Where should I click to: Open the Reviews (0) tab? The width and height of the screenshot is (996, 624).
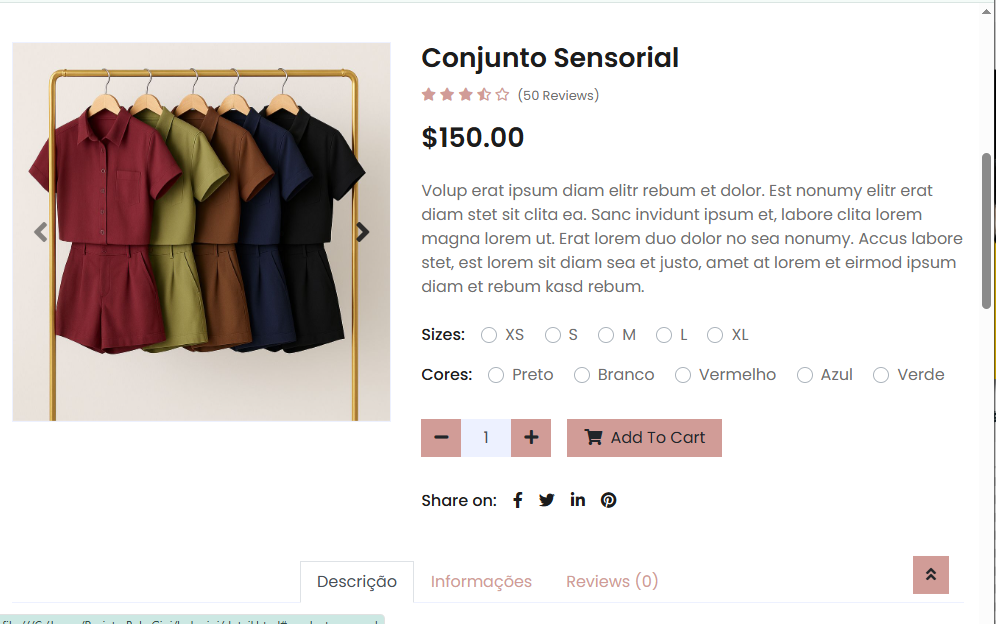tap(612, 582)
